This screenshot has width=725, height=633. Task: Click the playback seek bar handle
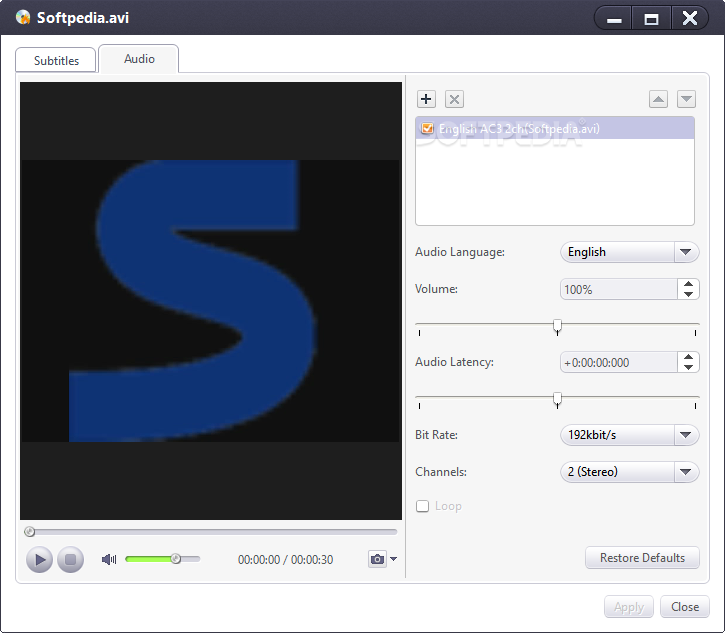pos(30,532)
